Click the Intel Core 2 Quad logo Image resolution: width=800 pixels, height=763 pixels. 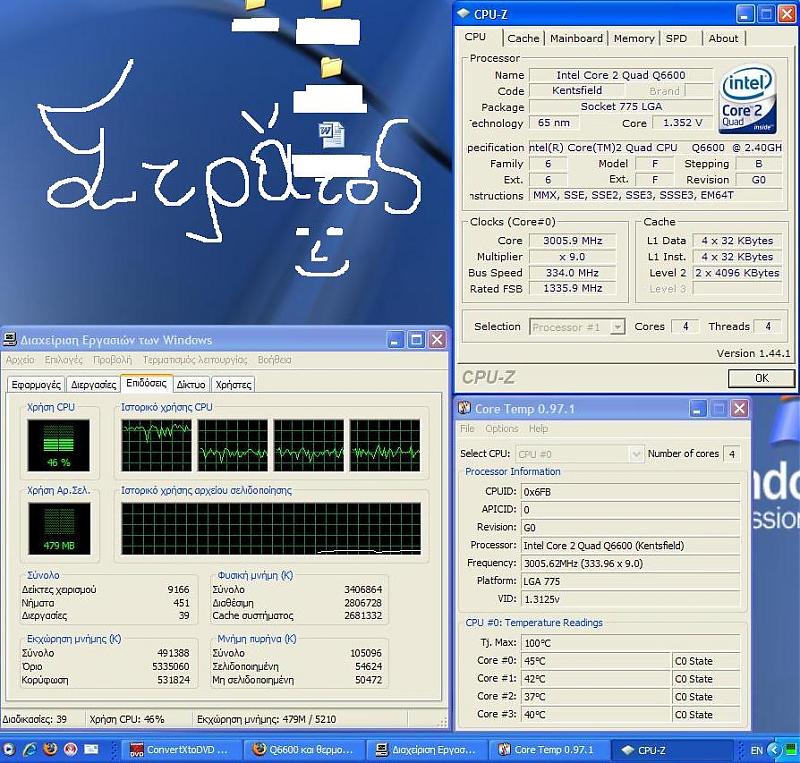point(747,100)
